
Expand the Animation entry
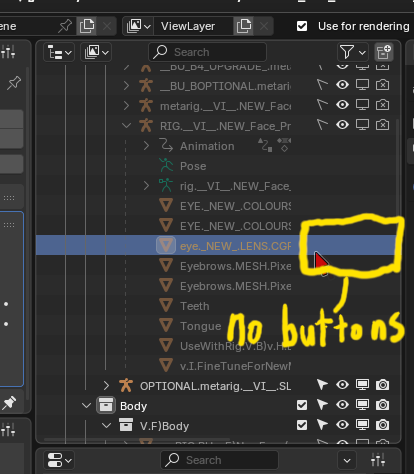pyautogui.click(x=146, y=146)
